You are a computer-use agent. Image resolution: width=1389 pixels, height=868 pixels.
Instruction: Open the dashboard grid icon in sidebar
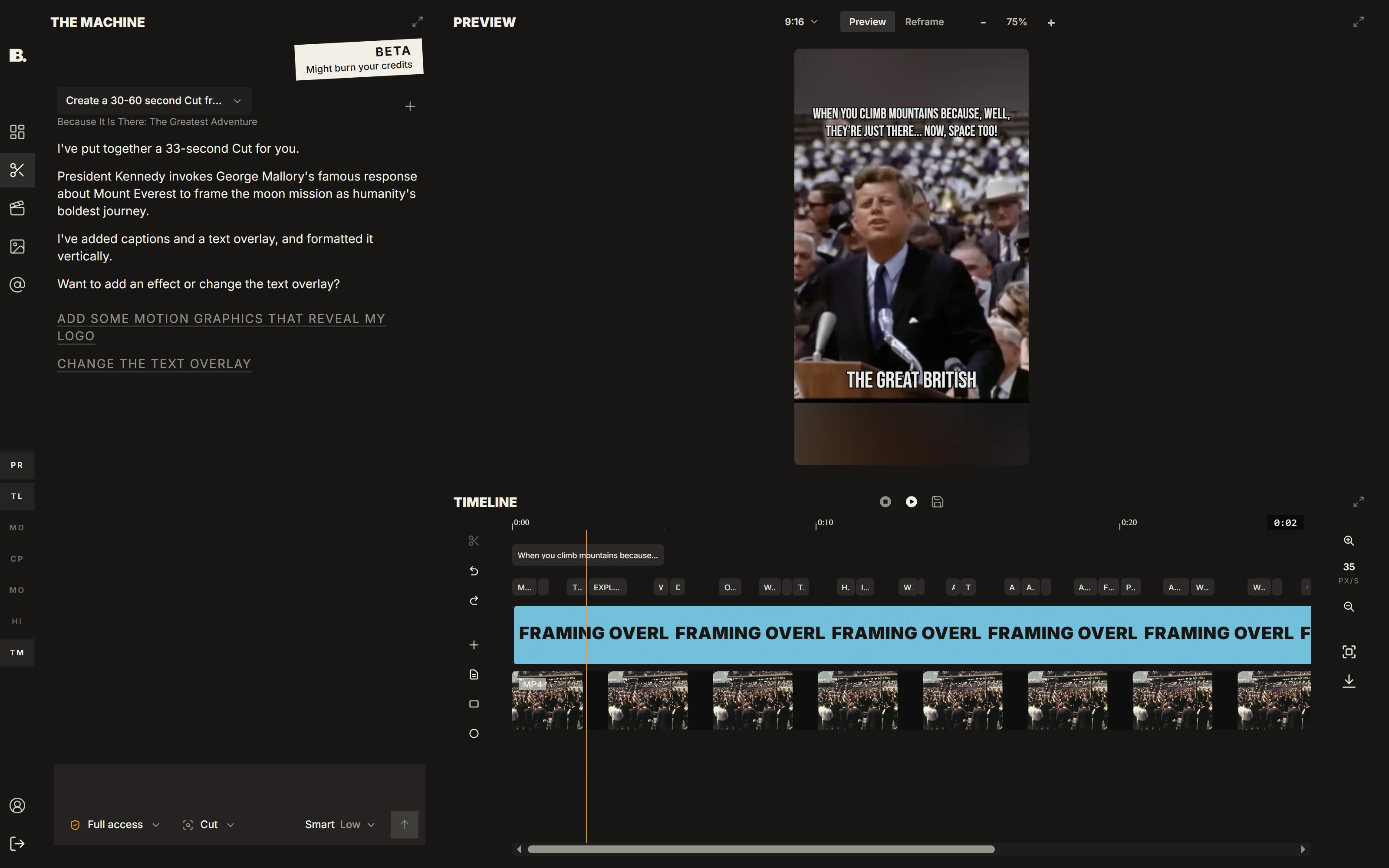click(17, 132)
